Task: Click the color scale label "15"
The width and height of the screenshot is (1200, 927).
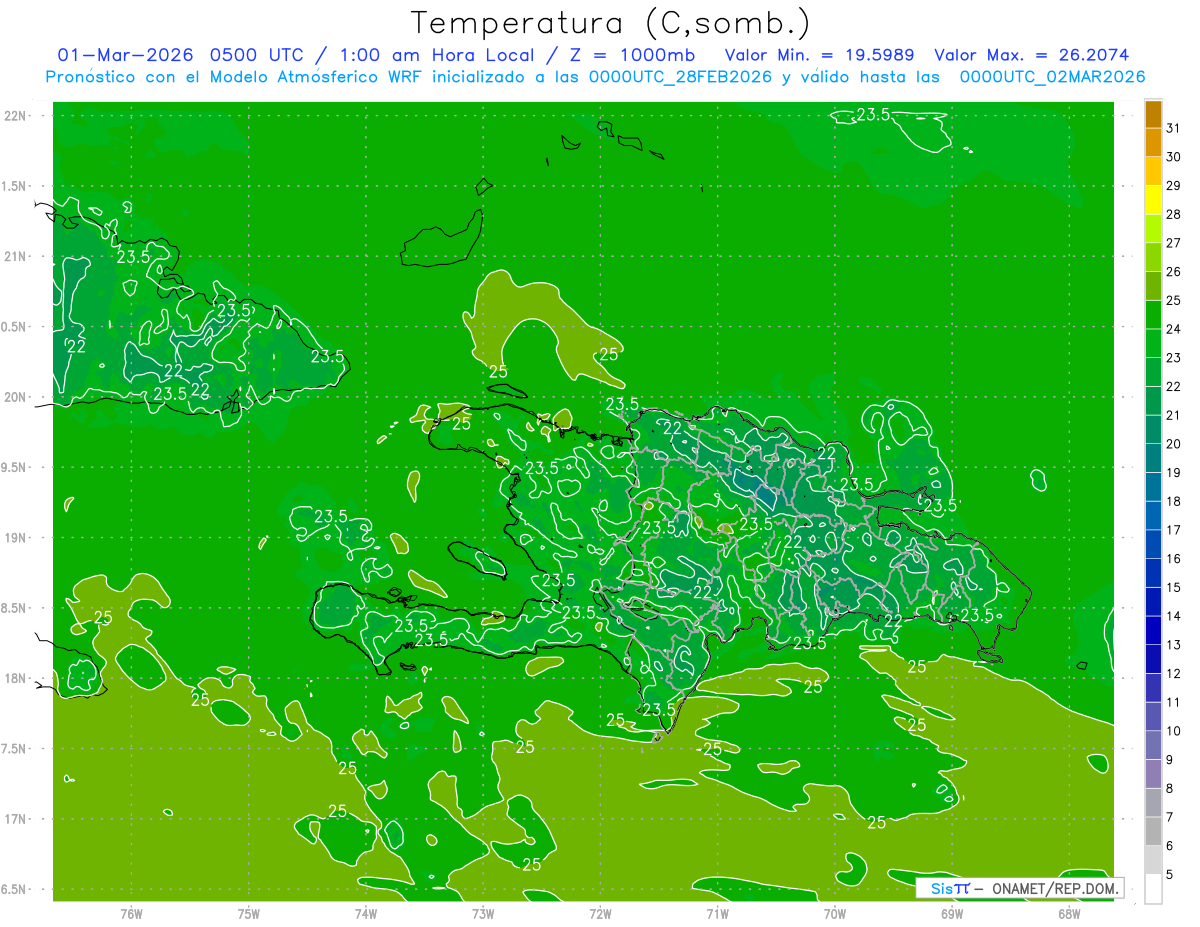Action: [x=1174, y=588]
